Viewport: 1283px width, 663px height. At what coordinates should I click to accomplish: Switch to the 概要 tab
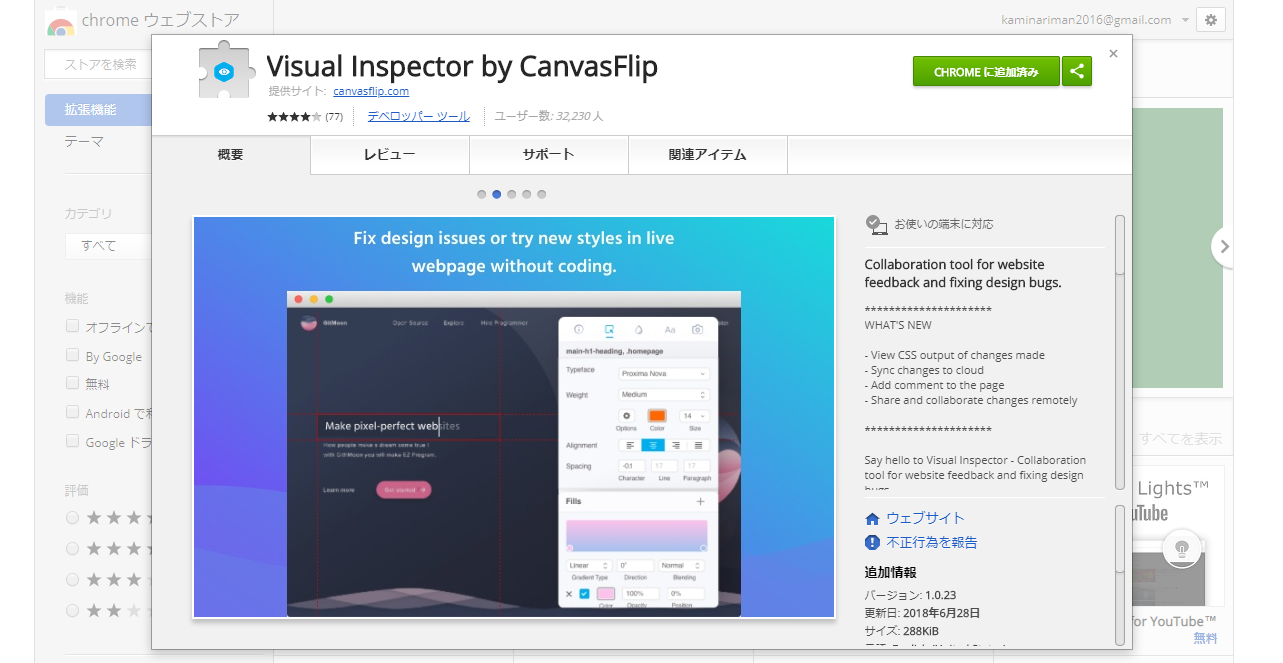[x=231, y=155]
